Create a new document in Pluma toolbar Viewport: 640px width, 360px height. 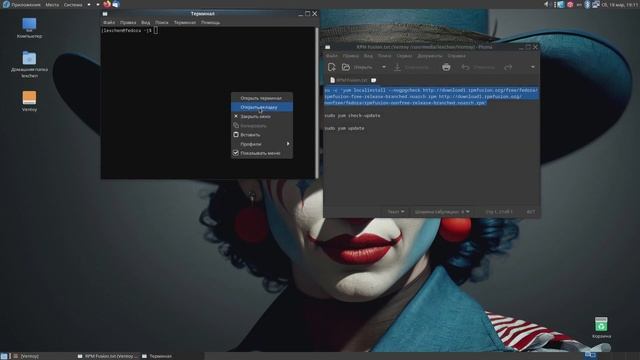click(x=331, y=67)
